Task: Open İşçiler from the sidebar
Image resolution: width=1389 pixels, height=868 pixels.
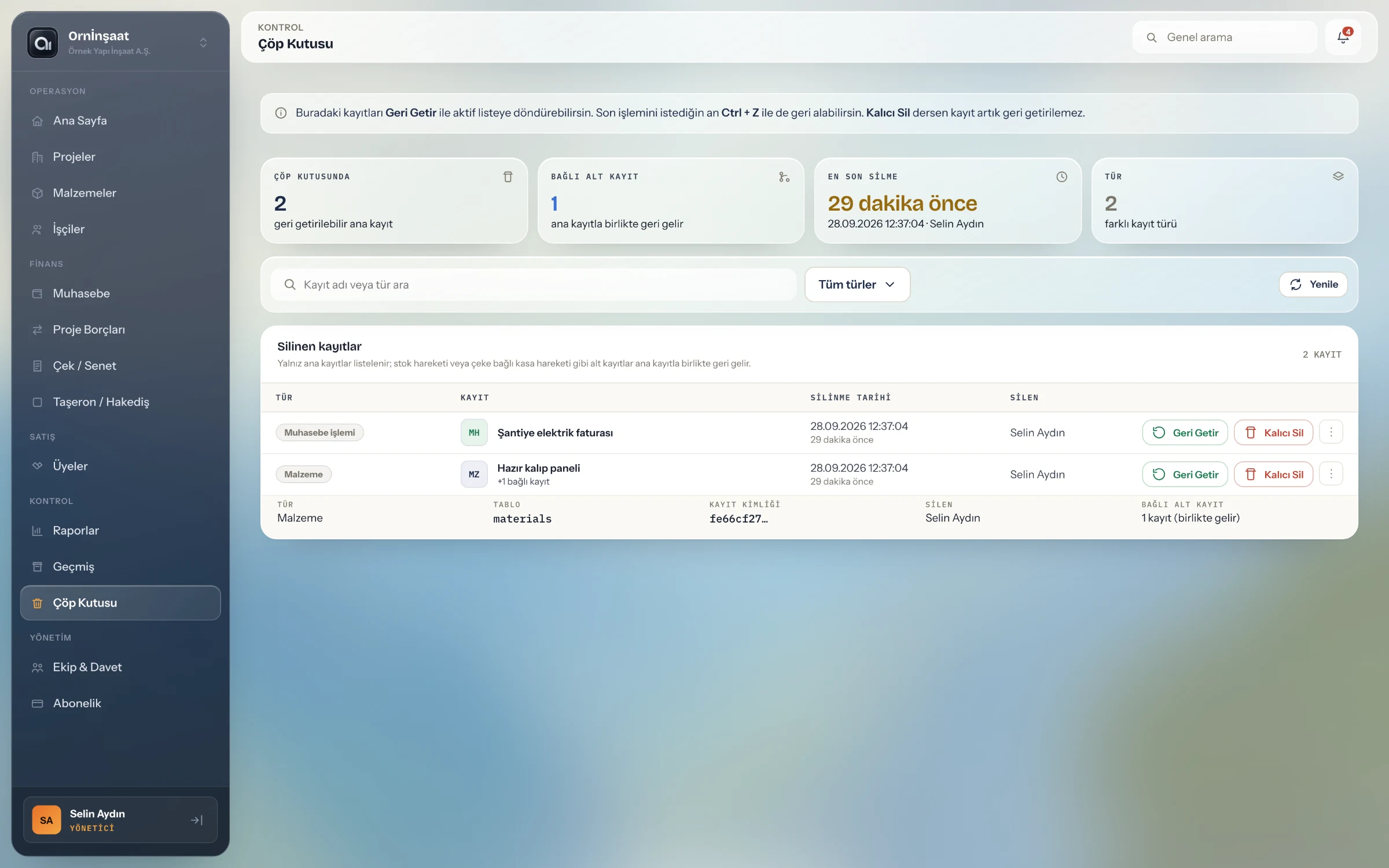Action: [120, 229]
